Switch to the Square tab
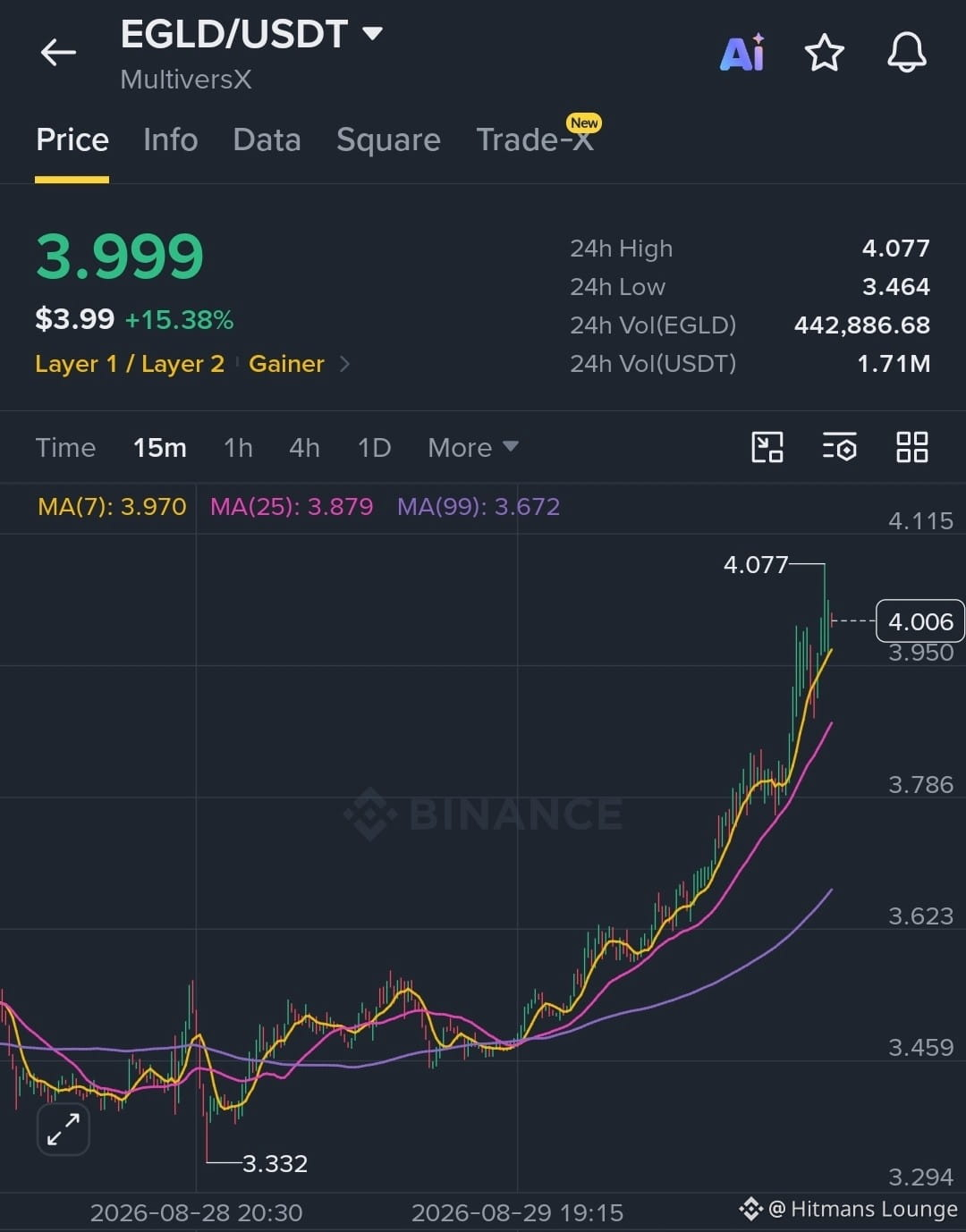The height and width of the screenshot is (1232, 966). point(388,139)
